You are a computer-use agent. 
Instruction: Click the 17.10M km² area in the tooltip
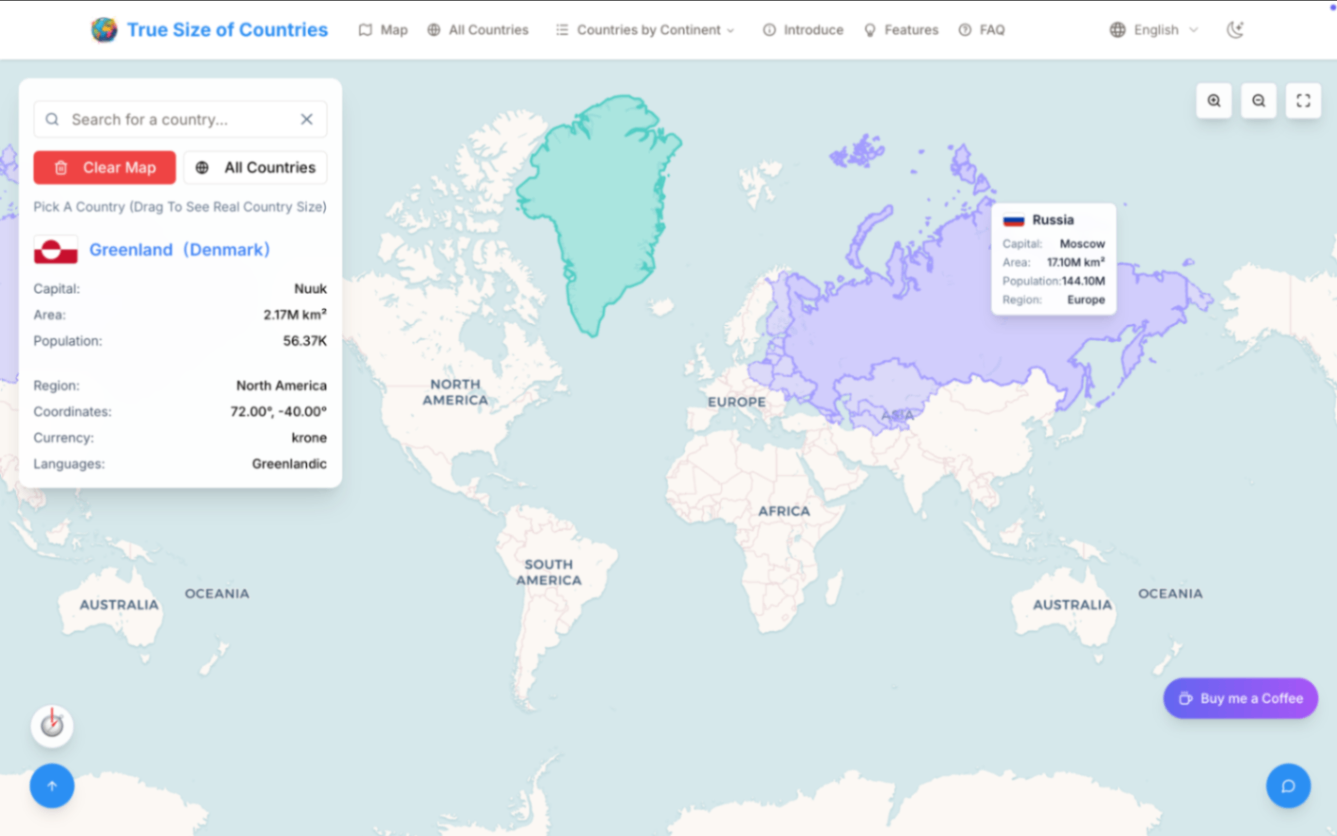1076,262
